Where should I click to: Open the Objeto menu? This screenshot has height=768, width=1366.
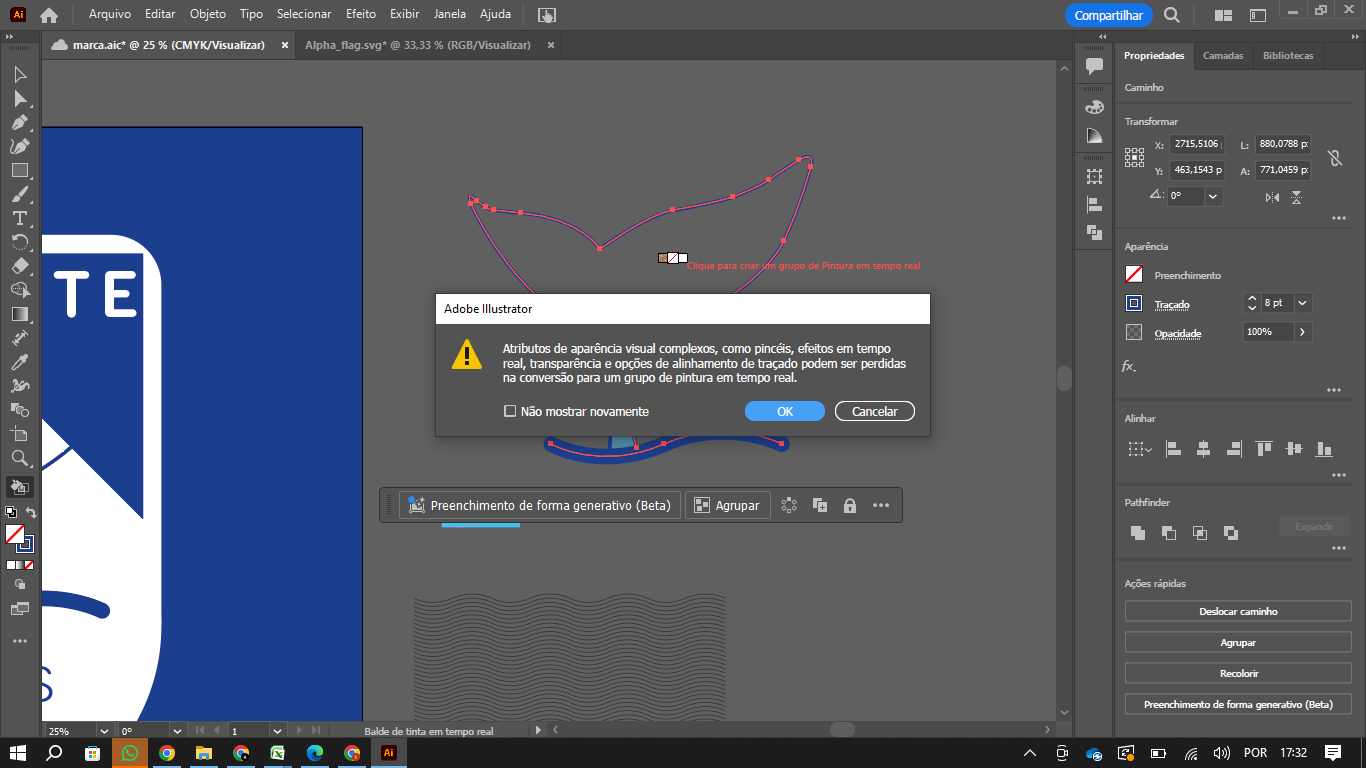[208, 14]
